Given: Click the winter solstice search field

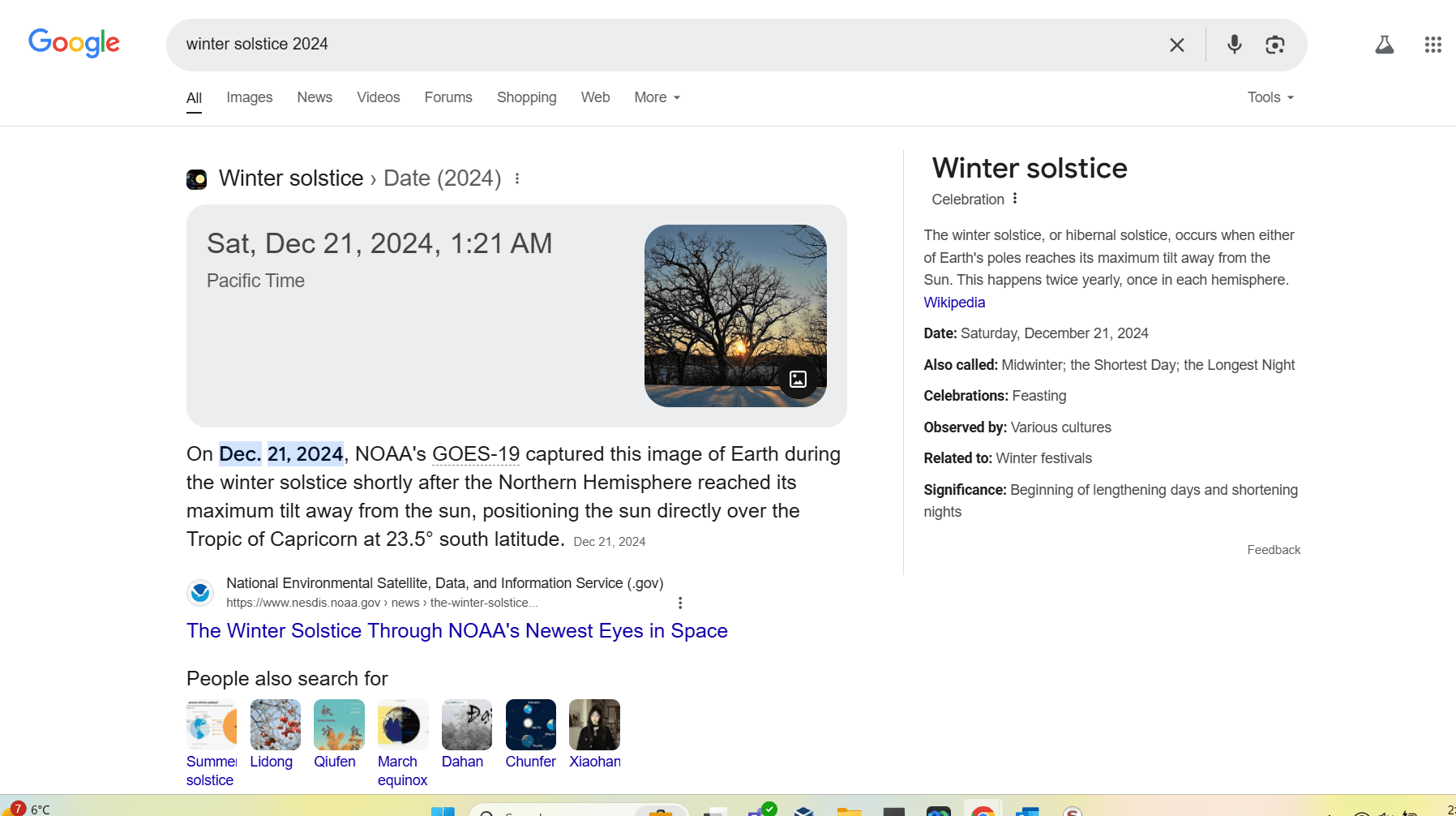Looking at the screenshot, I should point(649,45).
